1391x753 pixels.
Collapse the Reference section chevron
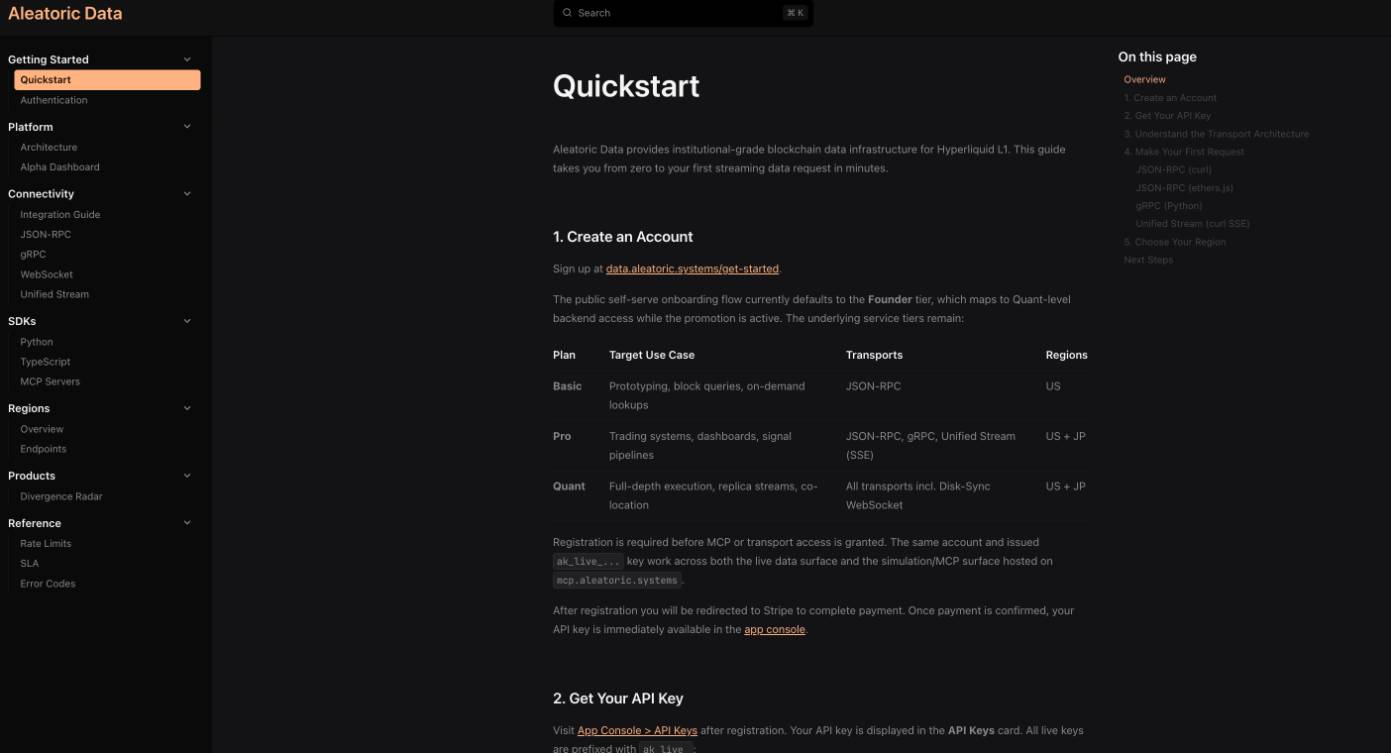(187, 523)
